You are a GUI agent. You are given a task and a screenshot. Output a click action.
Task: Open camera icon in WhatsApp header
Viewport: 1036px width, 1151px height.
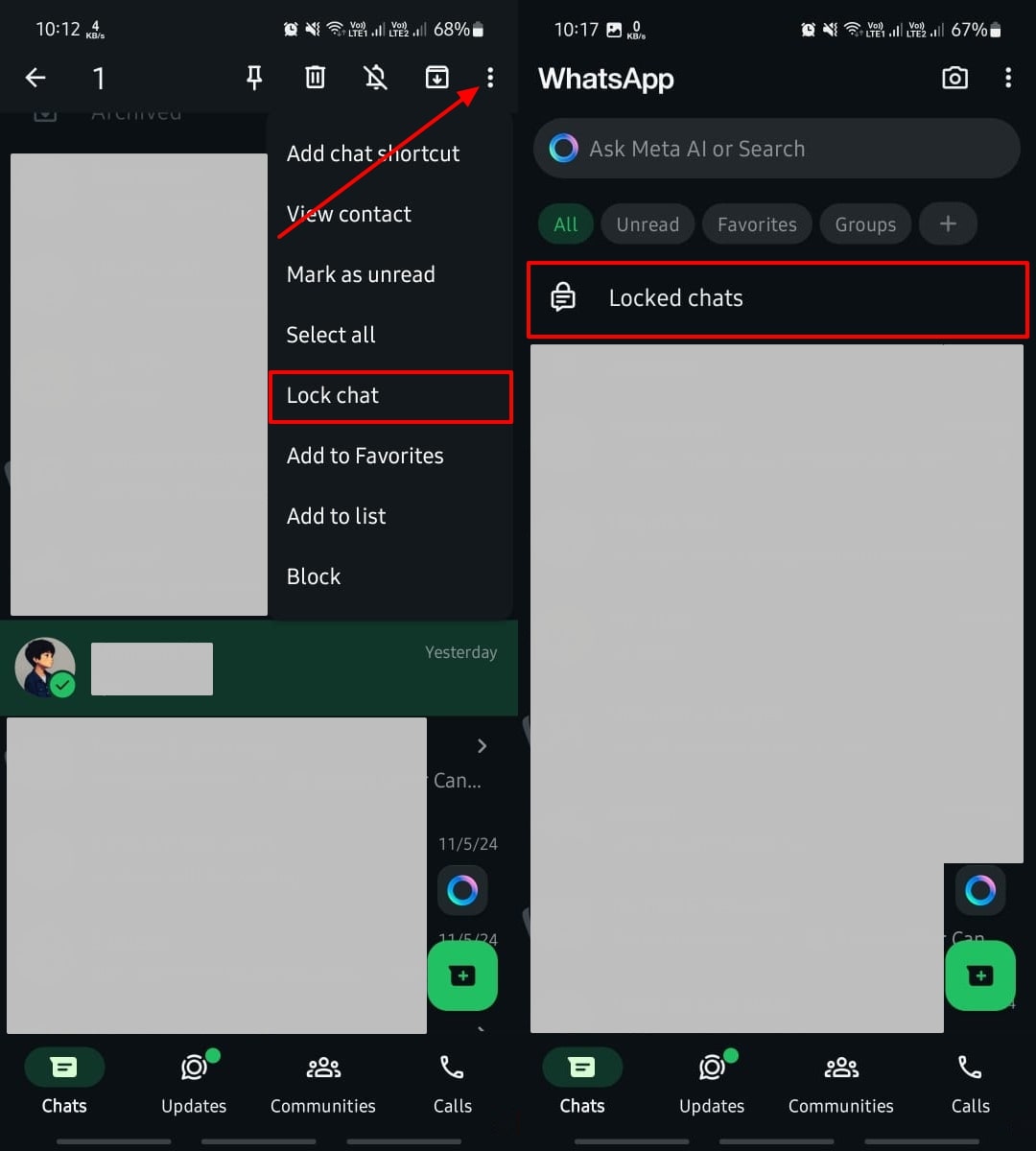954,79
